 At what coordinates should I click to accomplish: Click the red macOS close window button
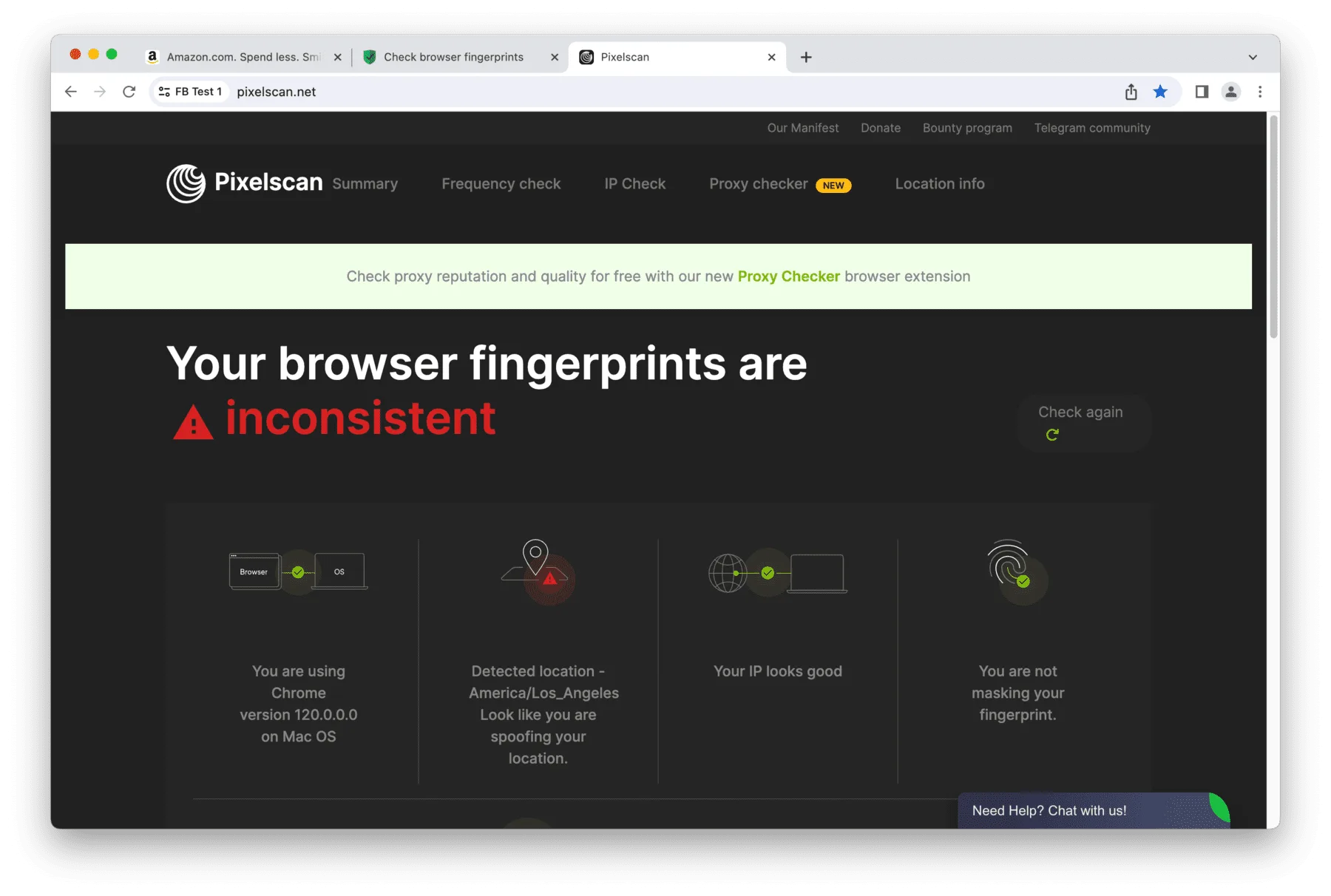75,54
